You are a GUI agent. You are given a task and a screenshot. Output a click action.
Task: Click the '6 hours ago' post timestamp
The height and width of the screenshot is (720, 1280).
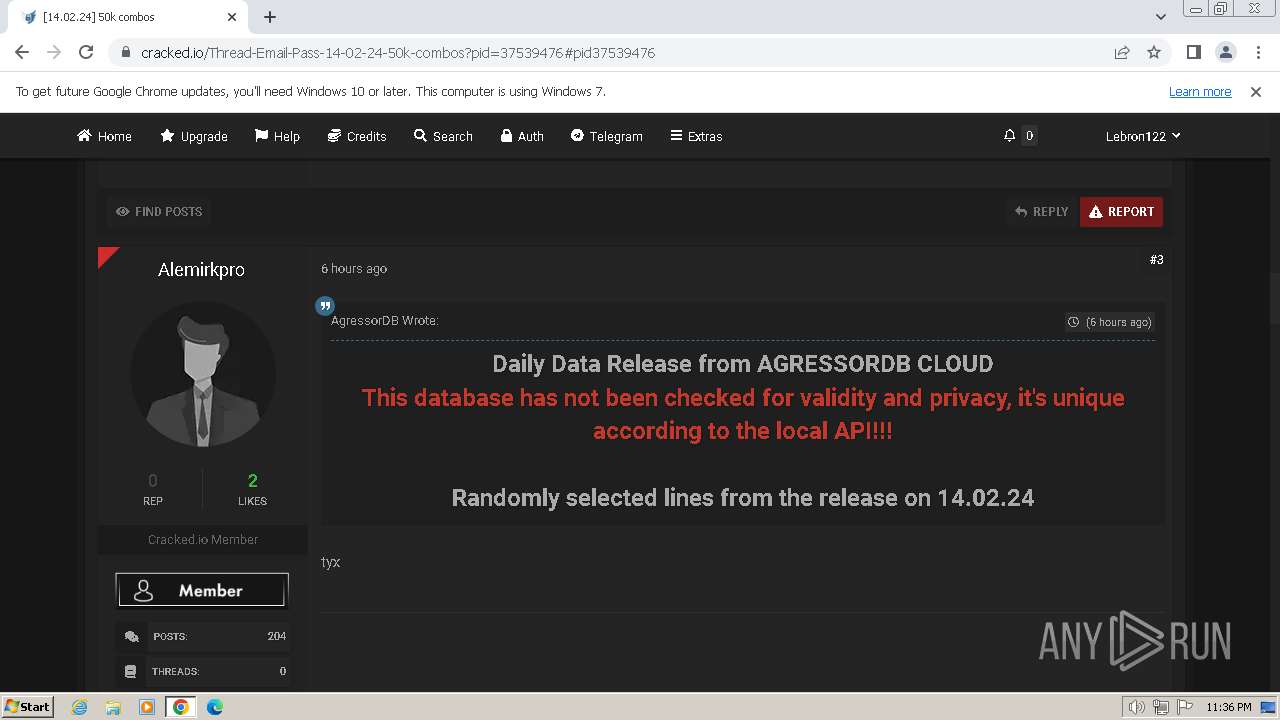(354, 268)
